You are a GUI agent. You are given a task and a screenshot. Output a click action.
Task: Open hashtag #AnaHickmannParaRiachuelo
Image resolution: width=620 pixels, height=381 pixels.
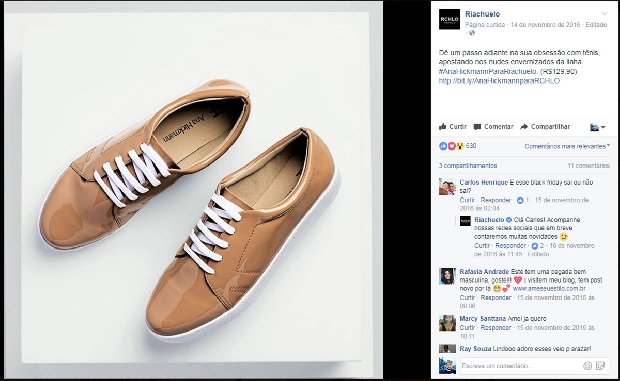point(488,72)
